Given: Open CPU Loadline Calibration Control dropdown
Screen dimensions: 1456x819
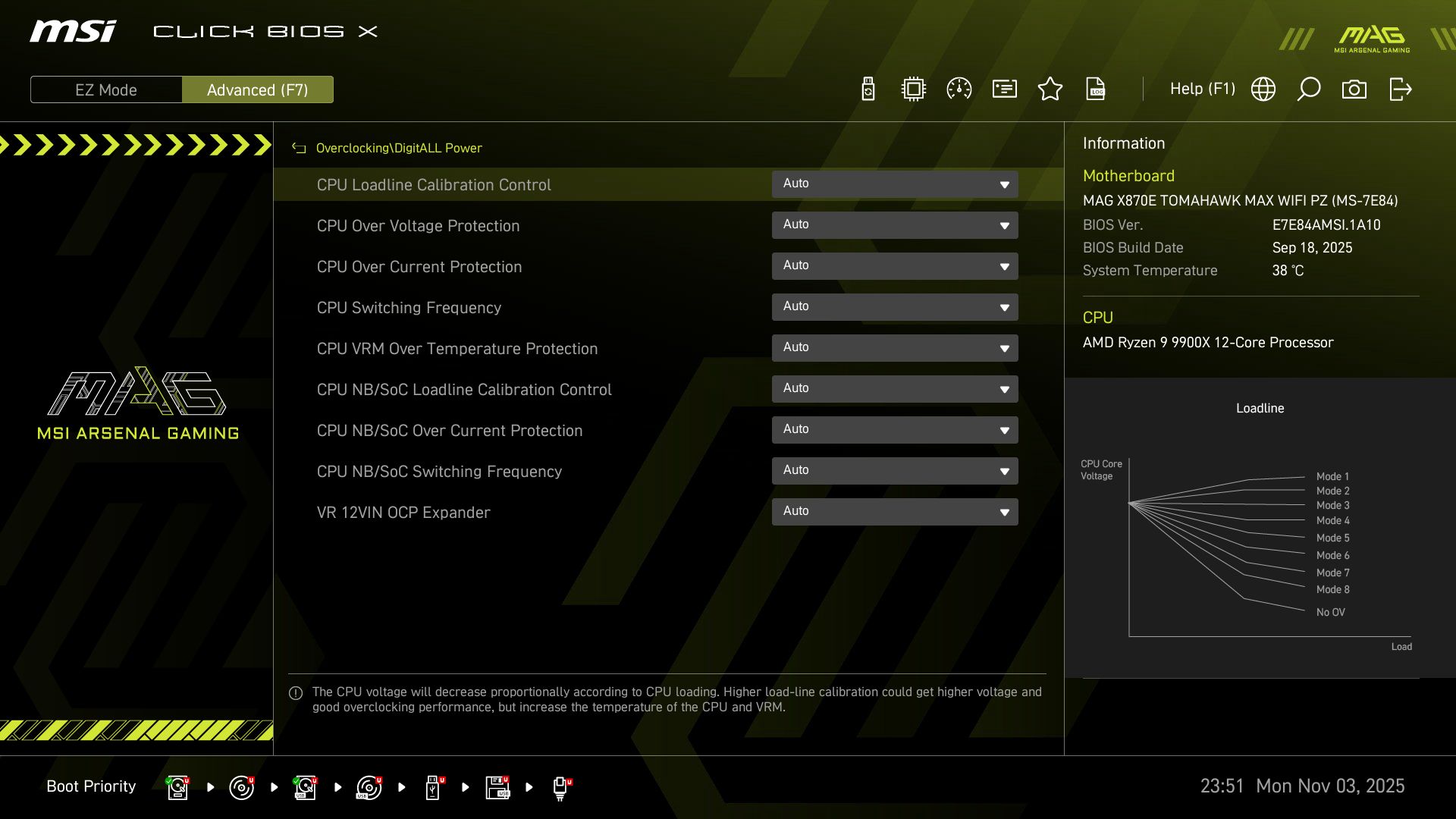Looking at the screenshot, I should [x=895, y=184].
